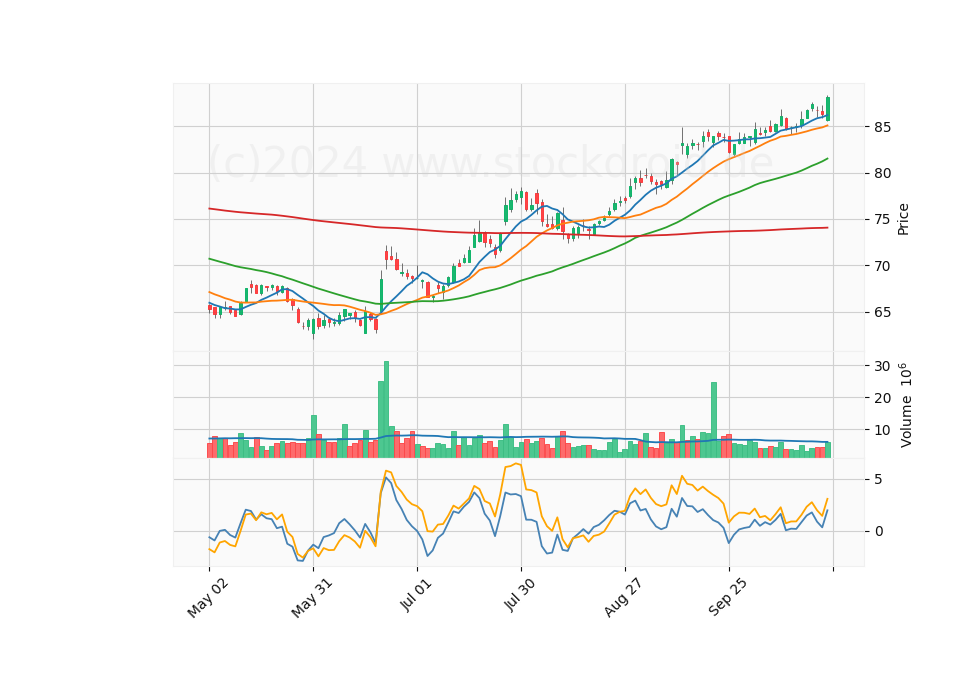Click the tall green volume spike before Sep 25
This screenshot has height=690, width=960.
(x=714, y=419)
